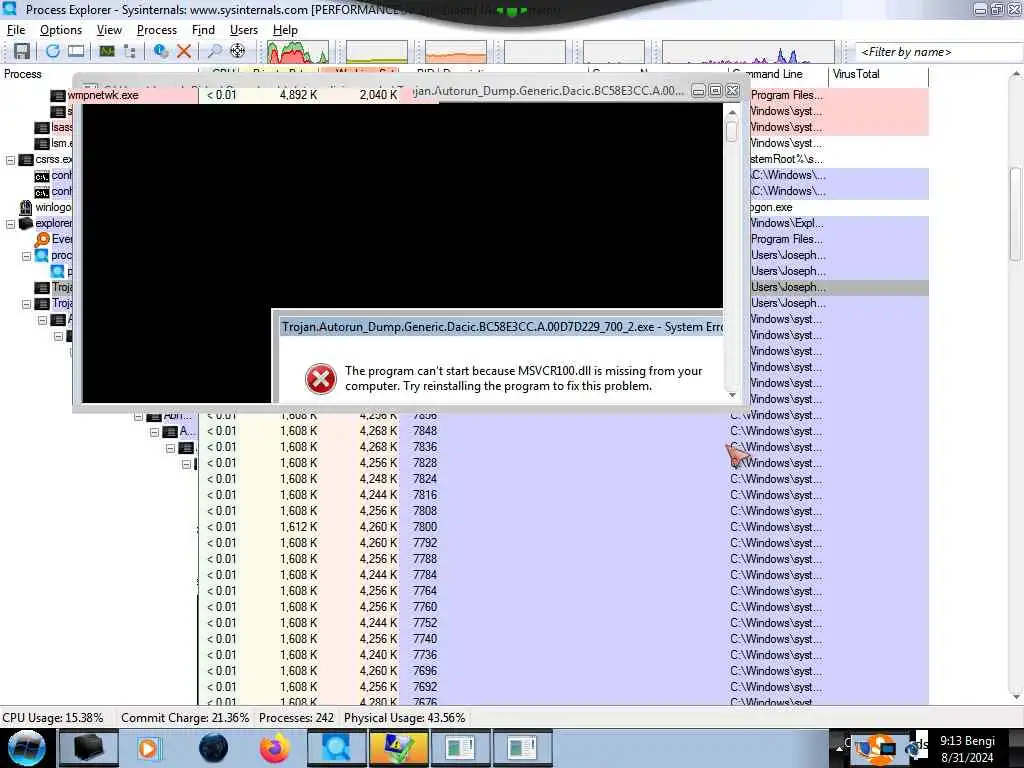Click PID 7800 cell

[424, 527]
